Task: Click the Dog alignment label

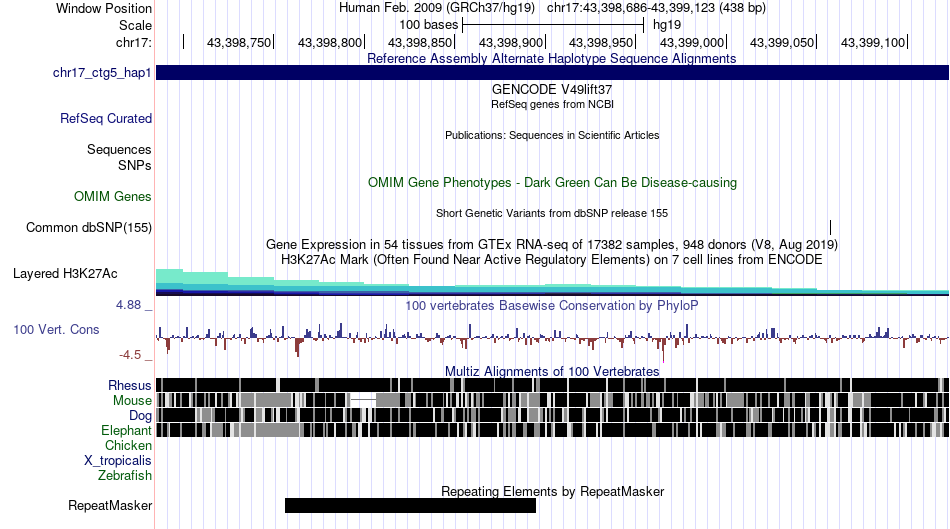Action: pos(141,416)
